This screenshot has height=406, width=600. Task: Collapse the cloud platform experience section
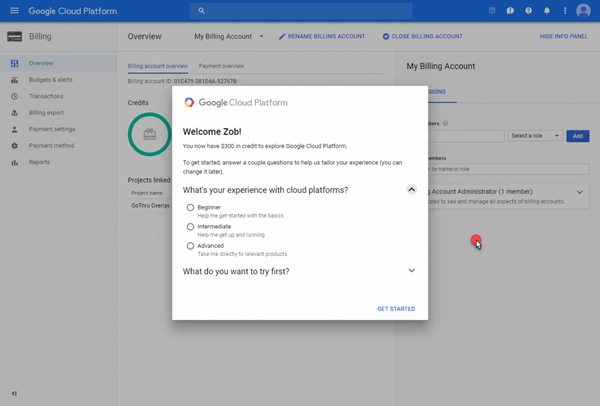click(411, 189)
